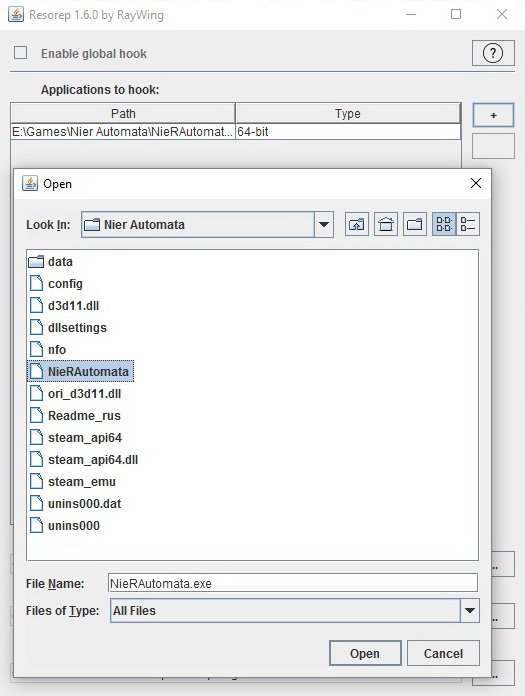Select the Readme_rus file
This screenshot has height=696, width=525.
(75, 416)
